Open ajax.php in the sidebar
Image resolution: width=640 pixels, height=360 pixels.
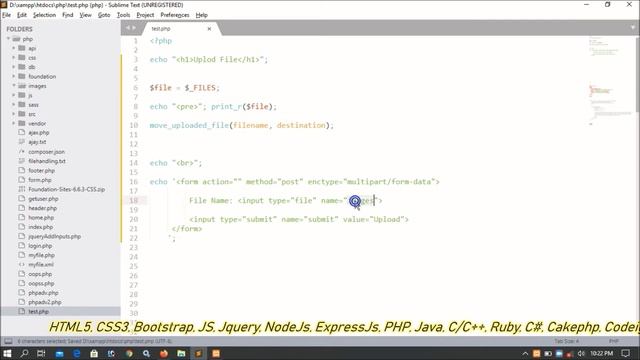[39, 133]
